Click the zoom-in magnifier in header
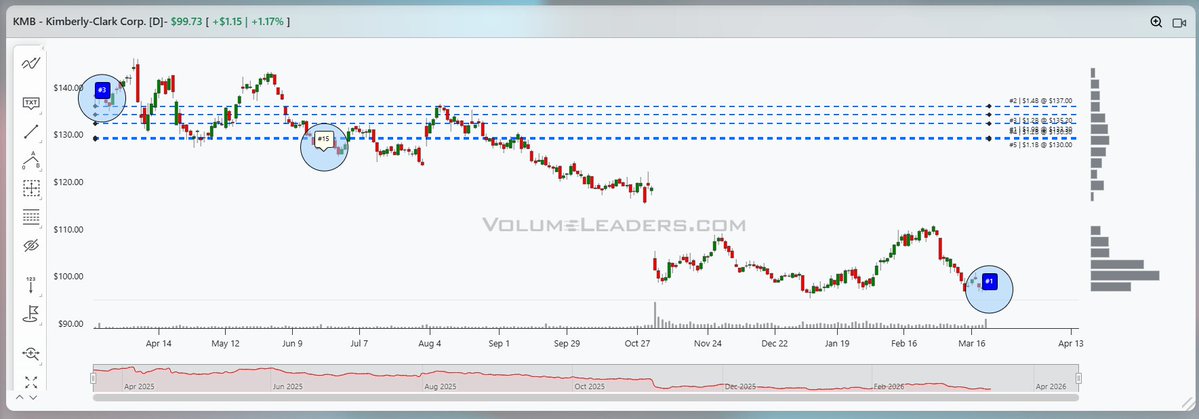Image resolution: width=1199 pixels, height=419 pixels. point(1156,22)
